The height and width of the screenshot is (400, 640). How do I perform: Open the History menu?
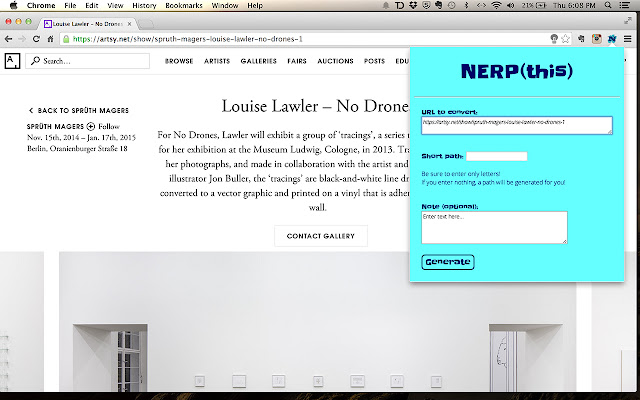pyautogui.click(x=144, y=5)
